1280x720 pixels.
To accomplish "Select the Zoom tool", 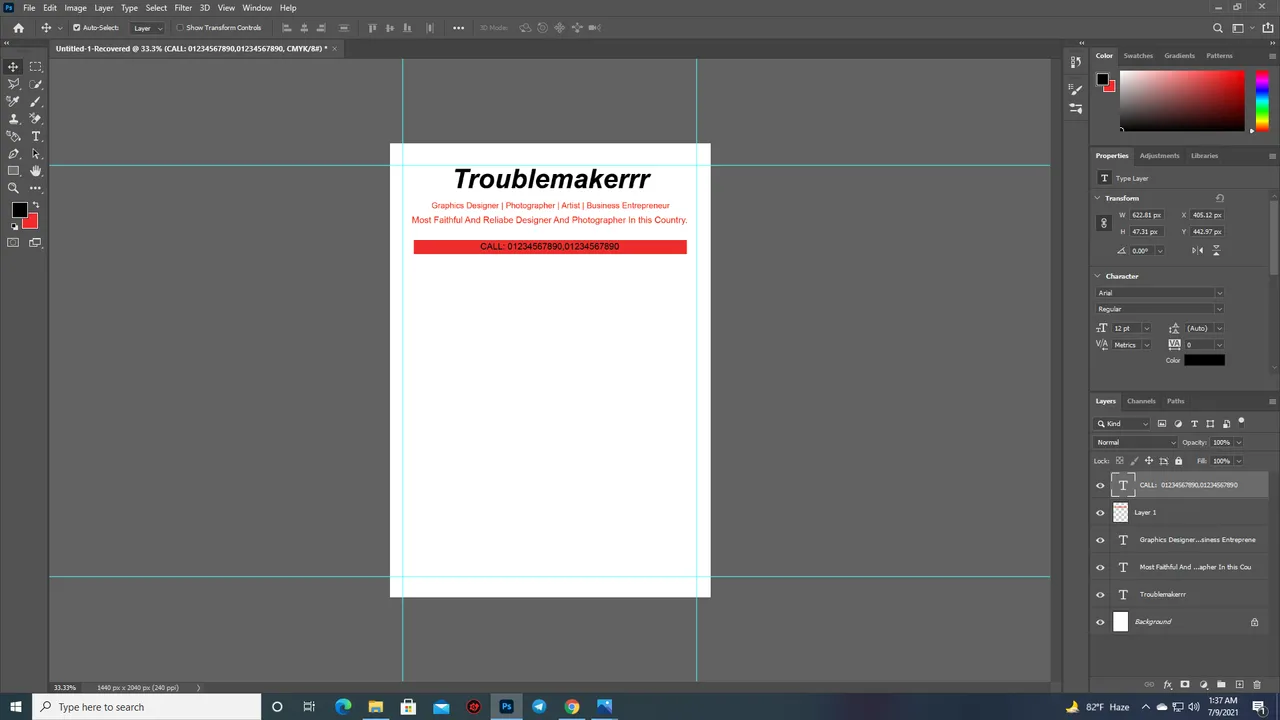I will (x=13, y=188).
